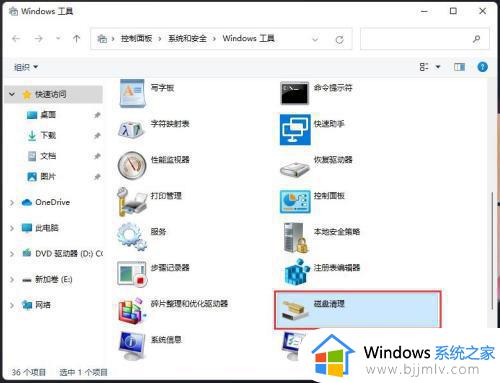This screenshot has width=500, height=383.
Task: Select New Volume (E:) in navigation pane
Action: tap(53, 280)
